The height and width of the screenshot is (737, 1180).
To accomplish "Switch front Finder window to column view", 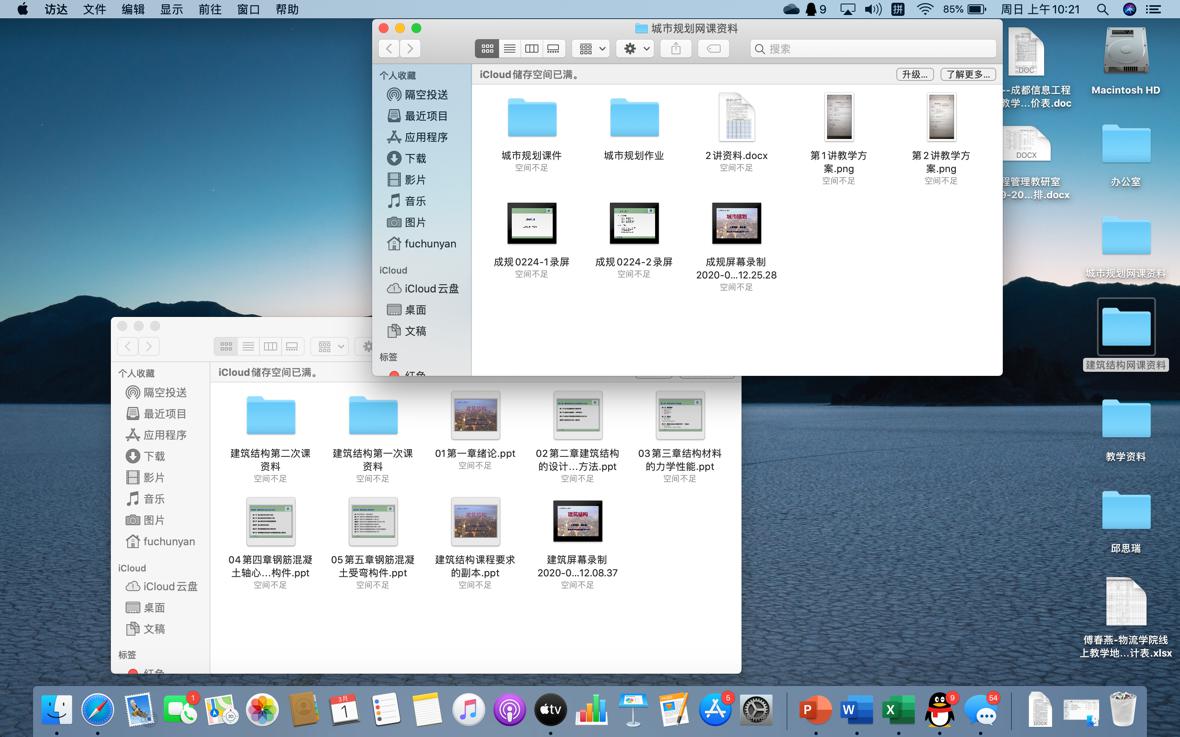I will [531, 48].
